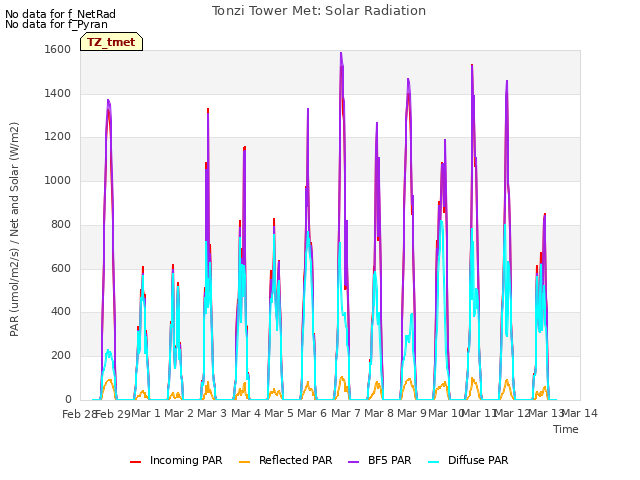Click the cyan Diffuse PAR legend swatch
This screenshot has height=480, width=640.
(434, 462)
